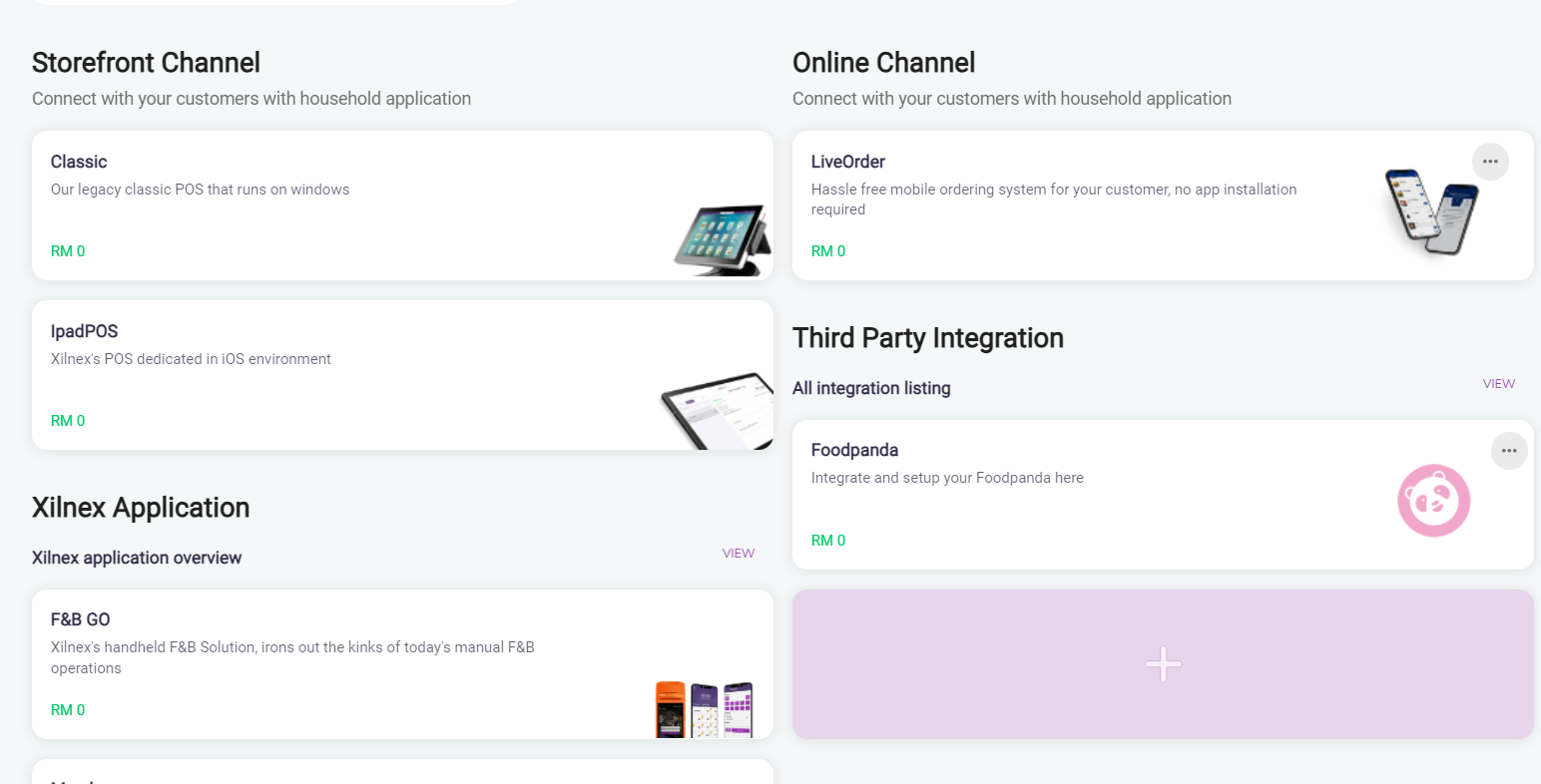The height and width of the screenshot is (784, 1541).
Task: Click the RM 0 amount under Classic
Action: (68, 251)
